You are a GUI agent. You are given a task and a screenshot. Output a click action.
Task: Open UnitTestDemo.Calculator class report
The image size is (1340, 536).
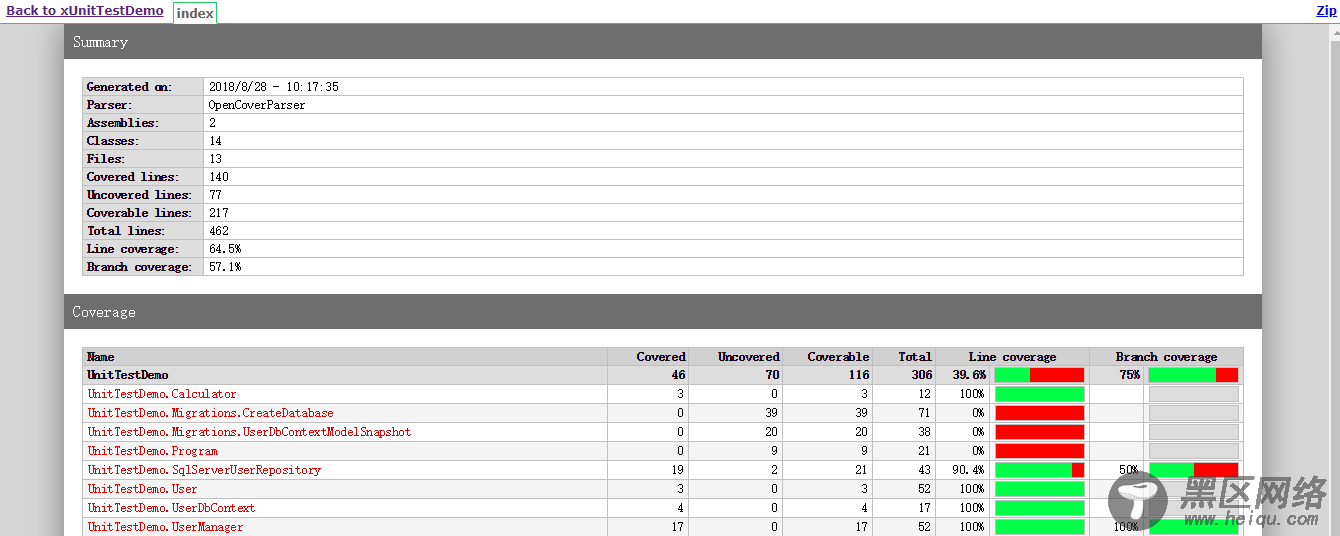pos(162,394)
